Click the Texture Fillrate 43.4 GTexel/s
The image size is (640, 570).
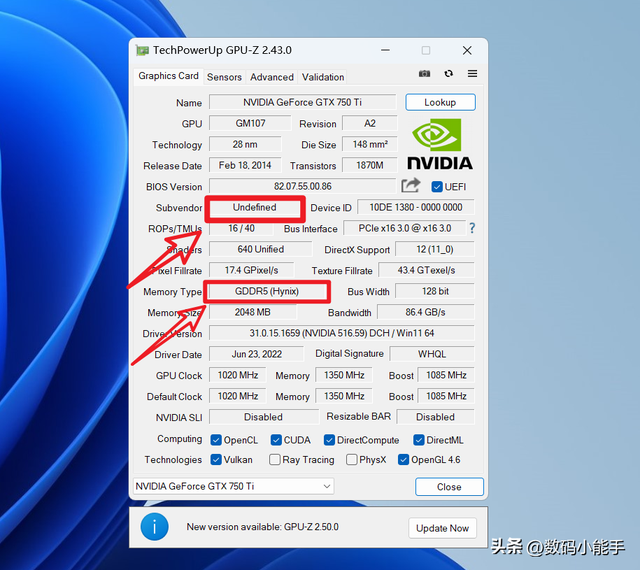coord(426,270)
